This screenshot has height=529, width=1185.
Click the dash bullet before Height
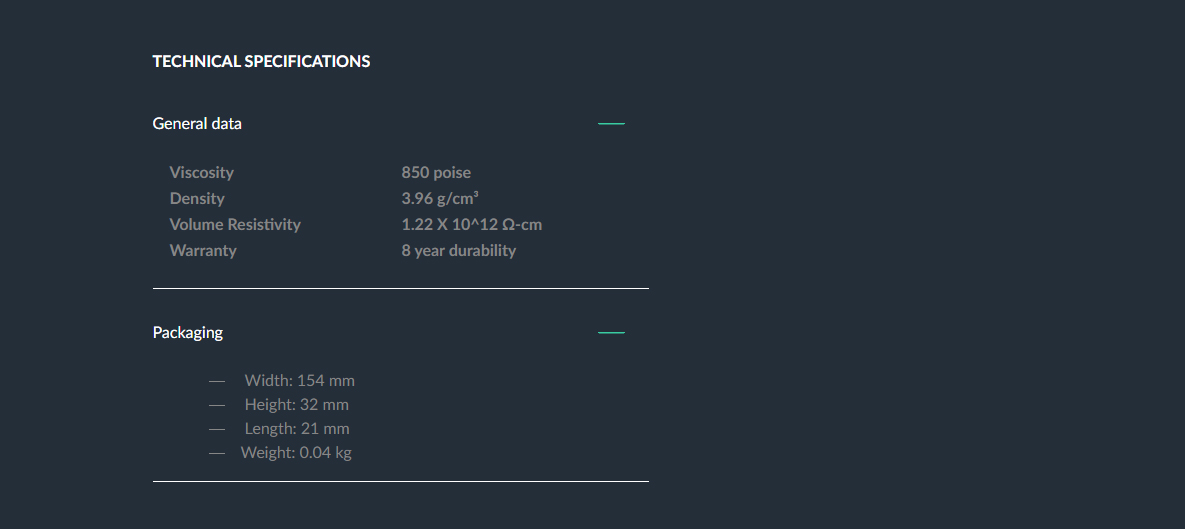click(x=217, y=405)
